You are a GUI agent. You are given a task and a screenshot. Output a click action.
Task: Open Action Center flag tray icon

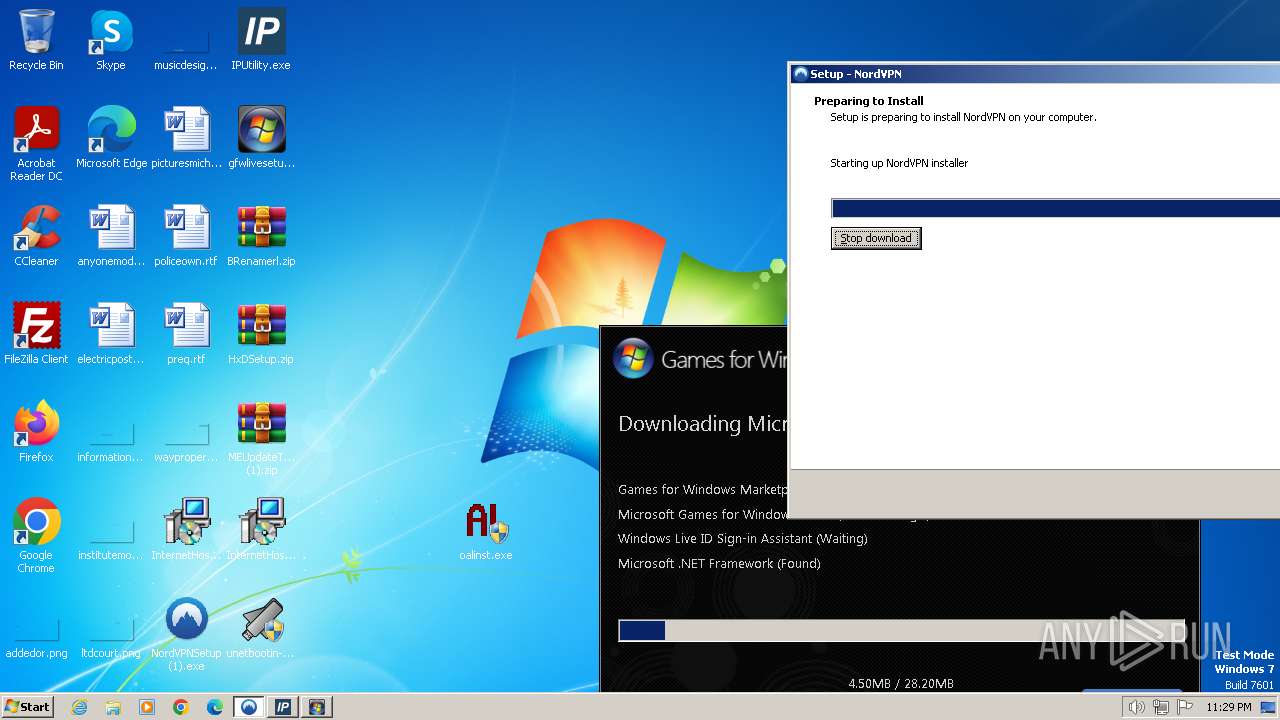click(1185, 707)
